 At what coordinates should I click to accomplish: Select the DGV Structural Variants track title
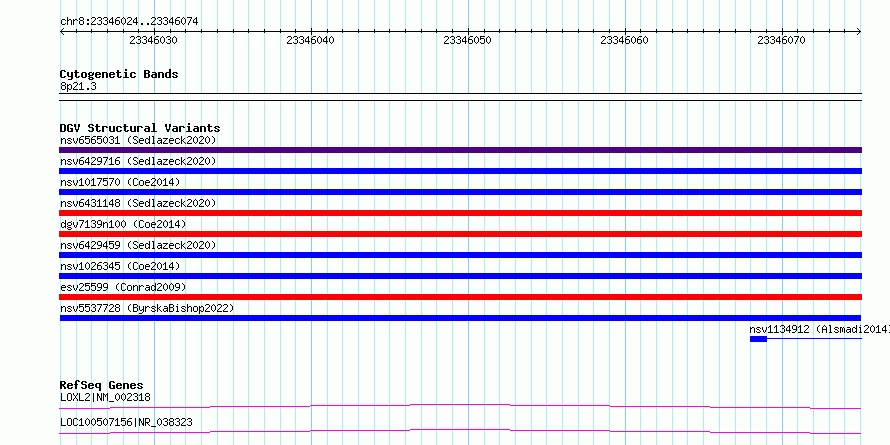(140, 128)
